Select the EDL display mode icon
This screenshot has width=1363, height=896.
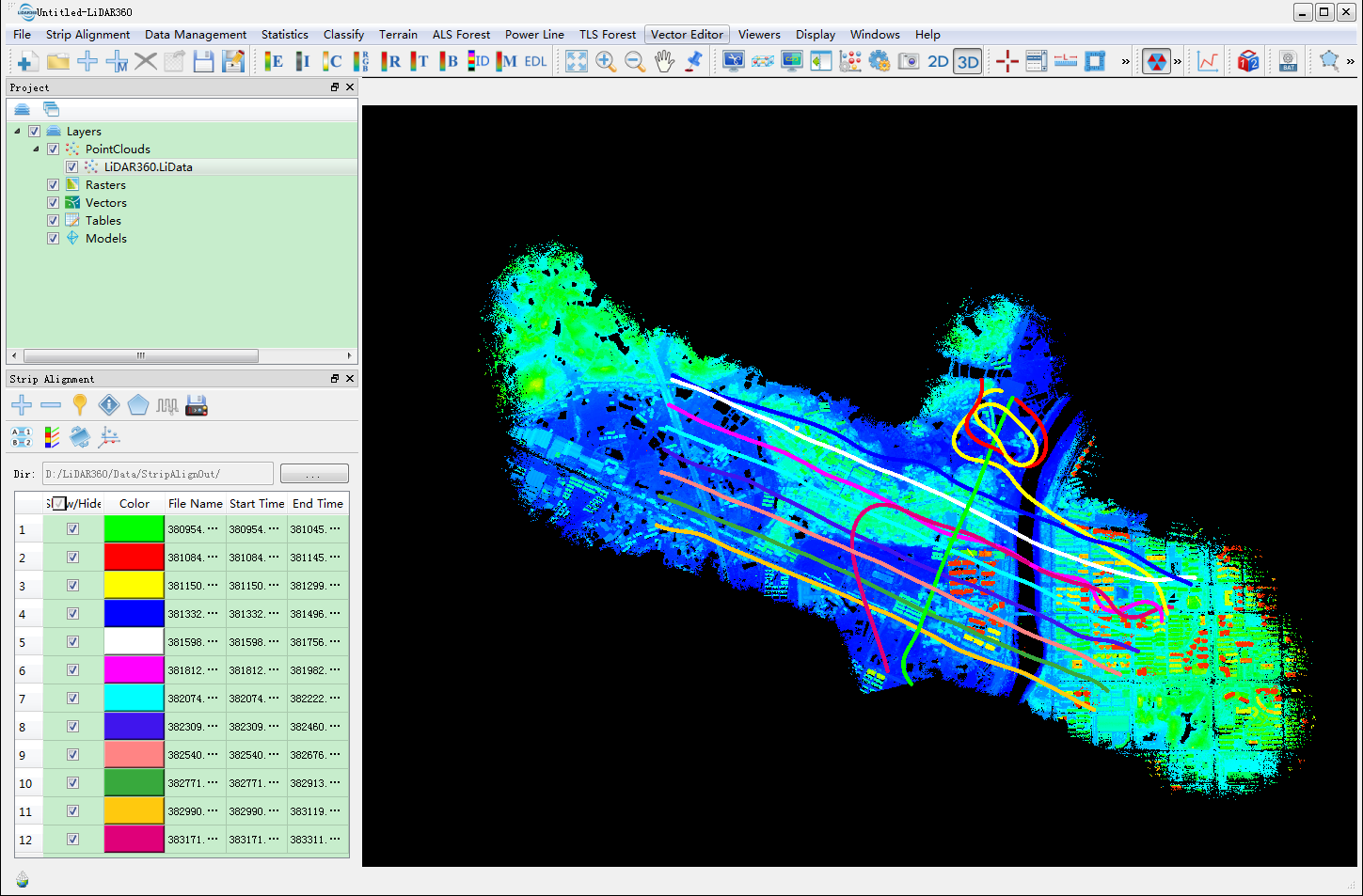(x=535, y=62)
